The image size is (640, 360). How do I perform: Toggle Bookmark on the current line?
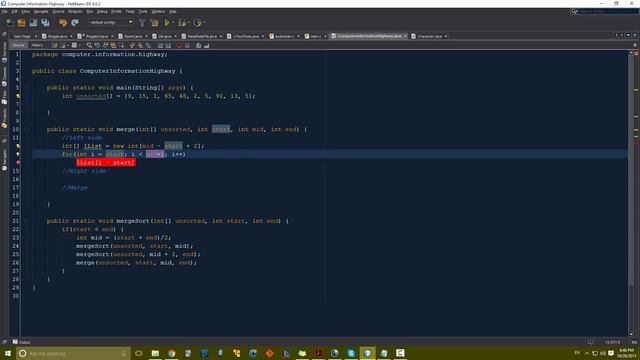pos(148,45)
